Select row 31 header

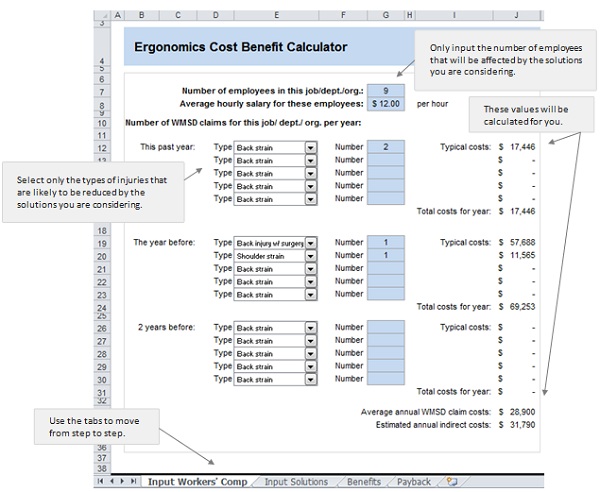coord(102,393)
